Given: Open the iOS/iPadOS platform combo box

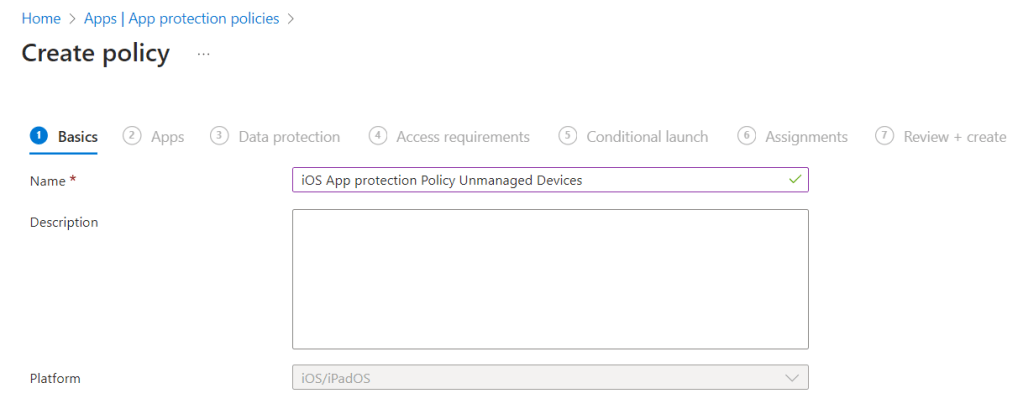Looking at the screenshot, I should click(x=540, y=378).
